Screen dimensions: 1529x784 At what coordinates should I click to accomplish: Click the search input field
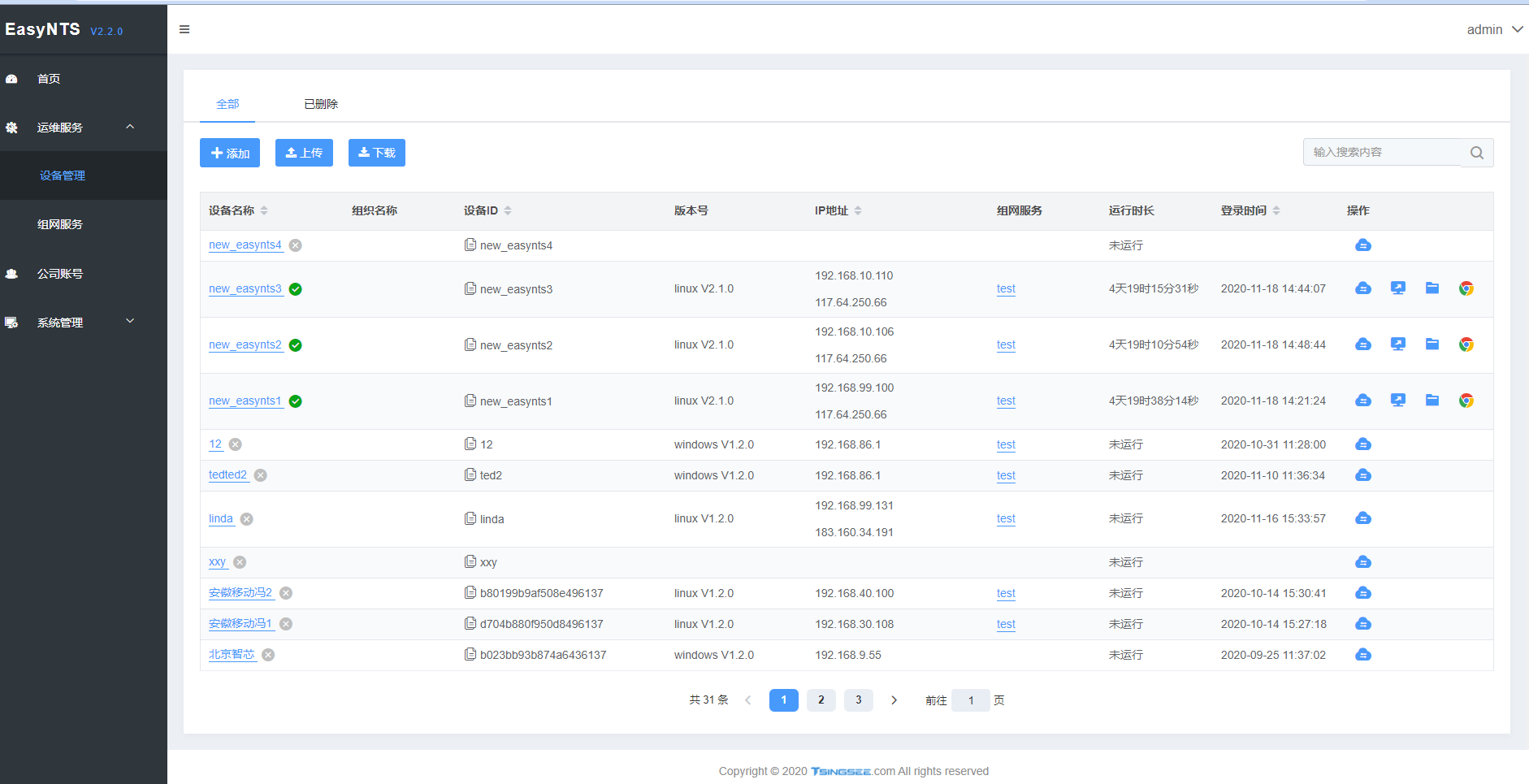1382,153
